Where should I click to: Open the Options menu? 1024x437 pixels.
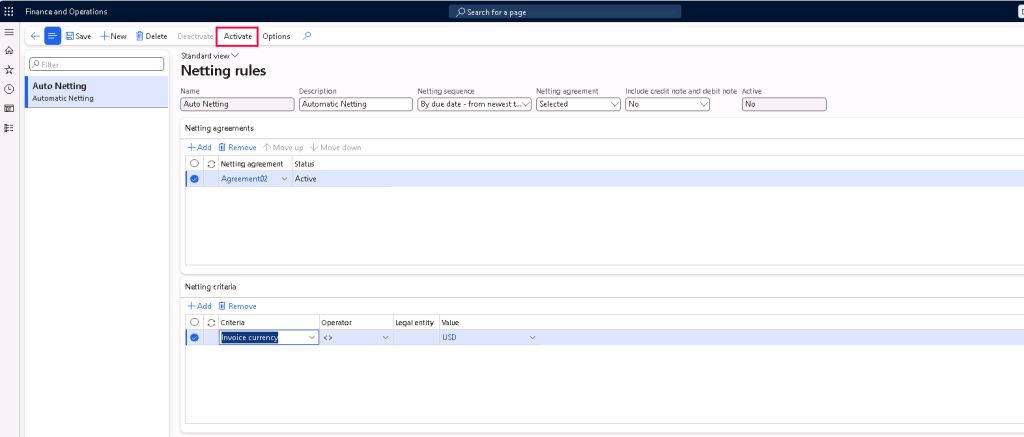coord(276,36)
